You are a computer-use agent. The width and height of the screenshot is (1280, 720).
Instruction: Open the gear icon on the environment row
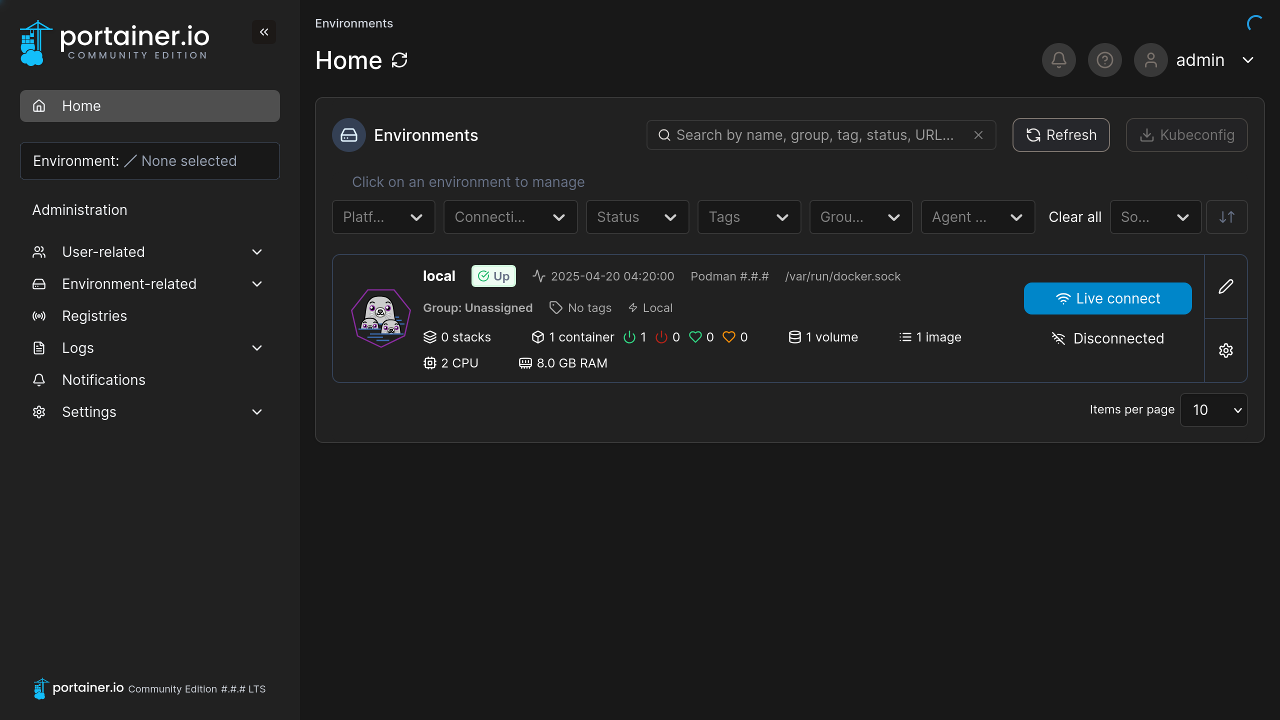[x=1226, y=350]
